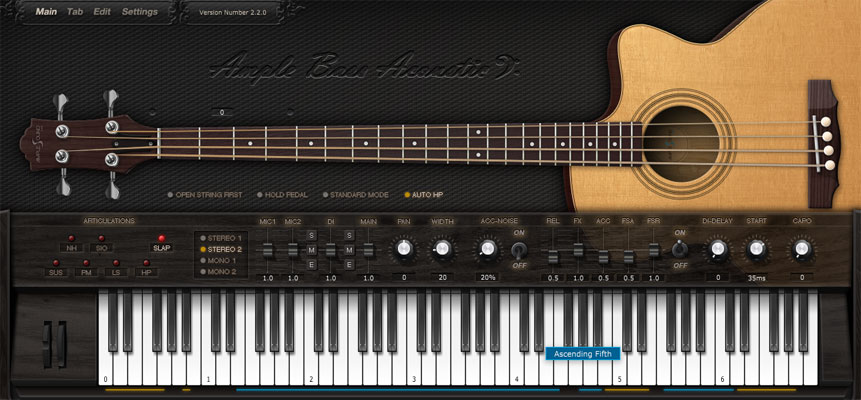Click the START knob
861x400 pixels.
(757, 250)
